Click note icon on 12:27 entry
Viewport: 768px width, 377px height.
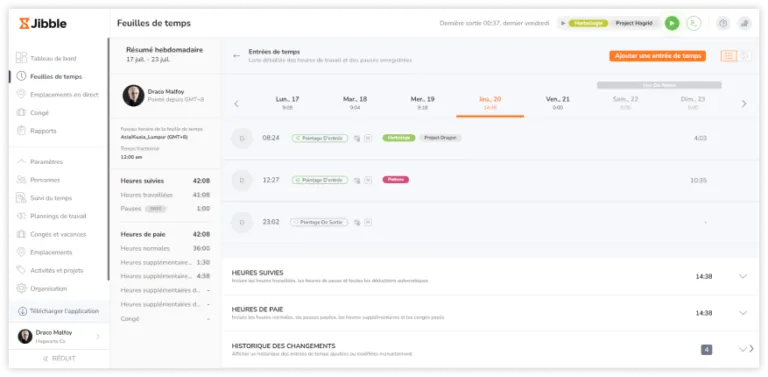click(368, 180)
